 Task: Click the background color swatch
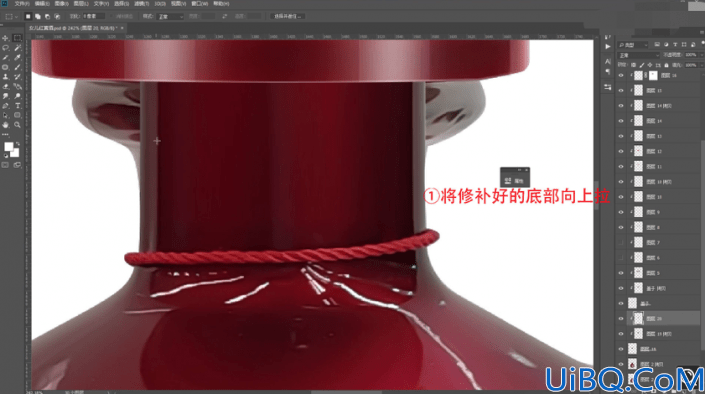[x=15, y=153]
